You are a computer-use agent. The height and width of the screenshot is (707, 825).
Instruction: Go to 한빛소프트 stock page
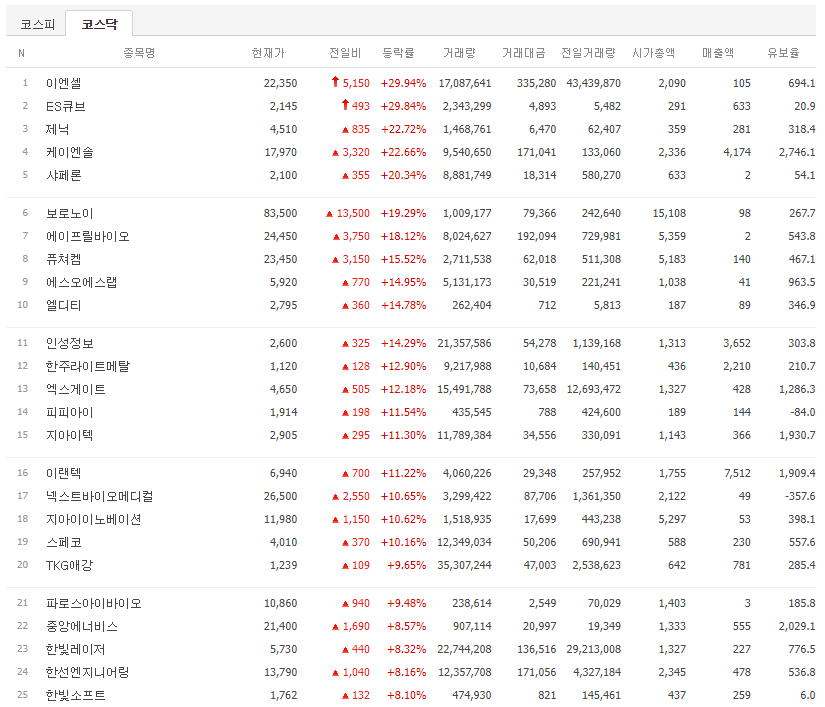(x=76, y=695)
